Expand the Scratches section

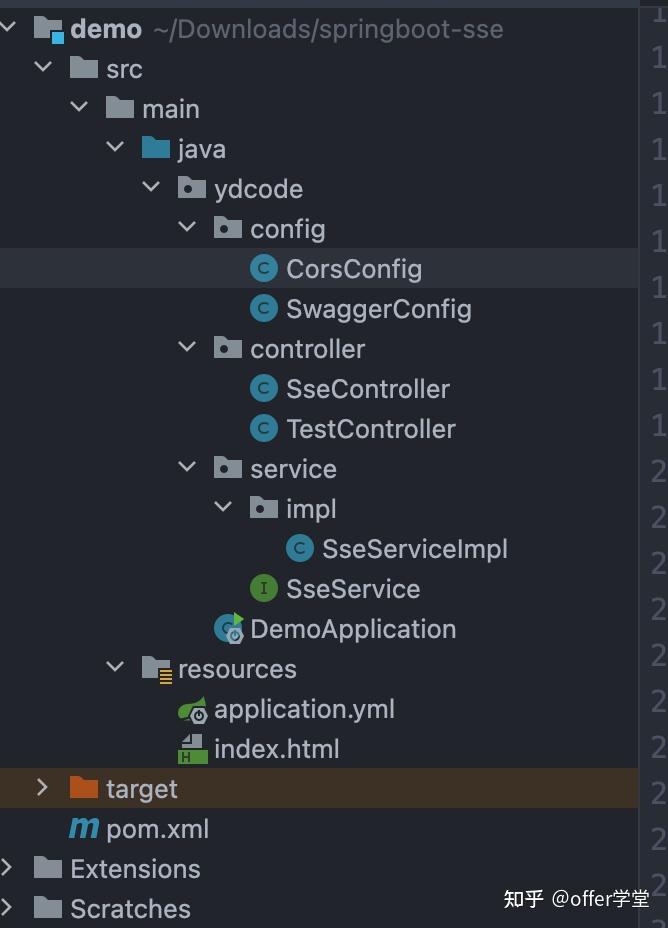(x=8, y=908)
